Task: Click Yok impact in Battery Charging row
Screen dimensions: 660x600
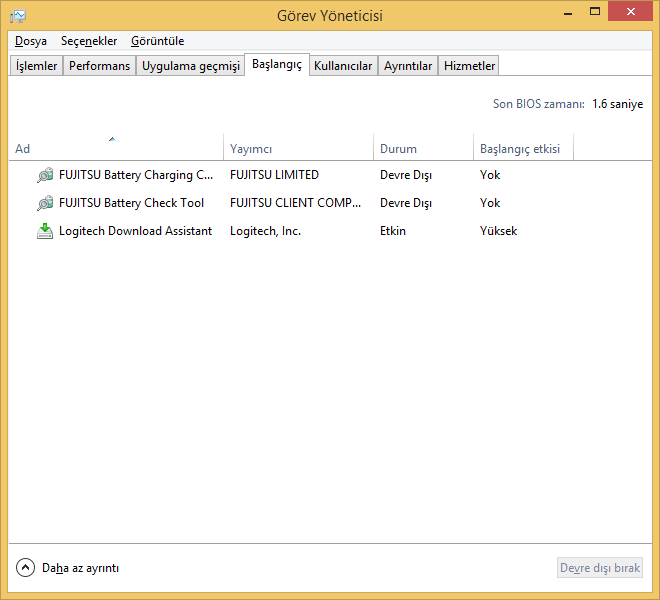Action: tap(490, 175)
